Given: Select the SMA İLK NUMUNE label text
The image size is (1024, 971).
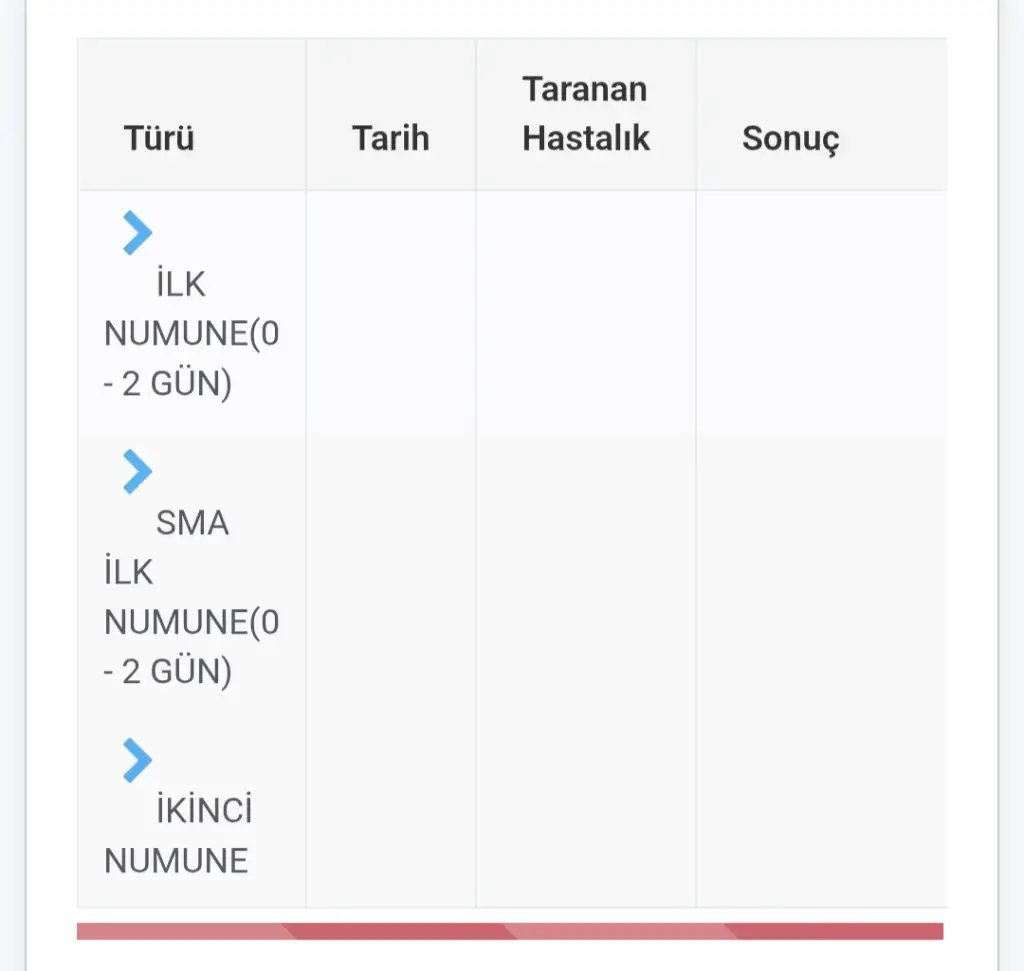Looking at the screenshot, I should (x=191, y=597).
